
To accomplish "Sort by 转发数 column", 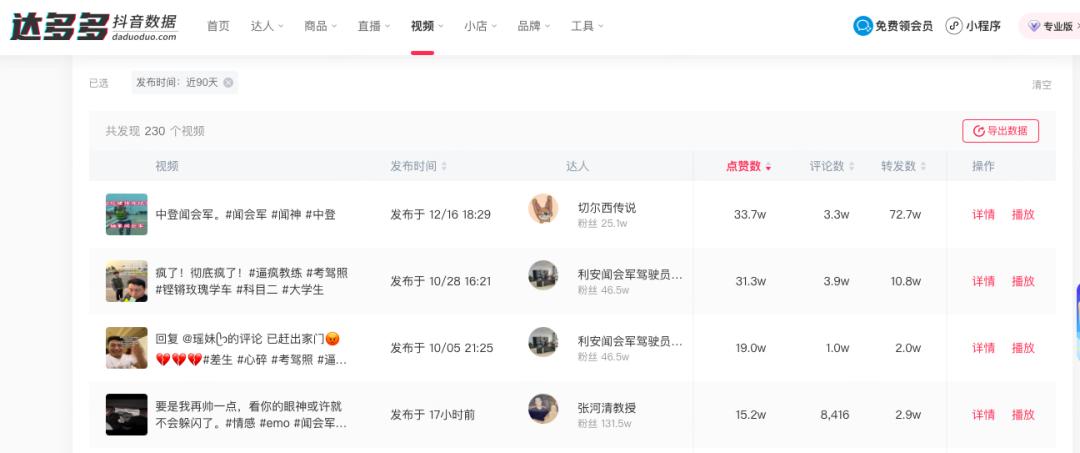I will click(x=903, y=166).
